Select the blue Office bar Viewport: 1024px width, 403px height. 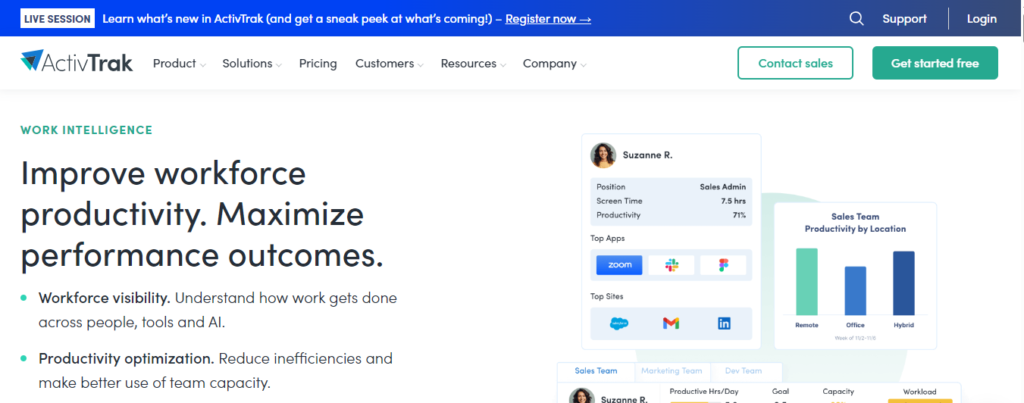click(x=856, y=291)
